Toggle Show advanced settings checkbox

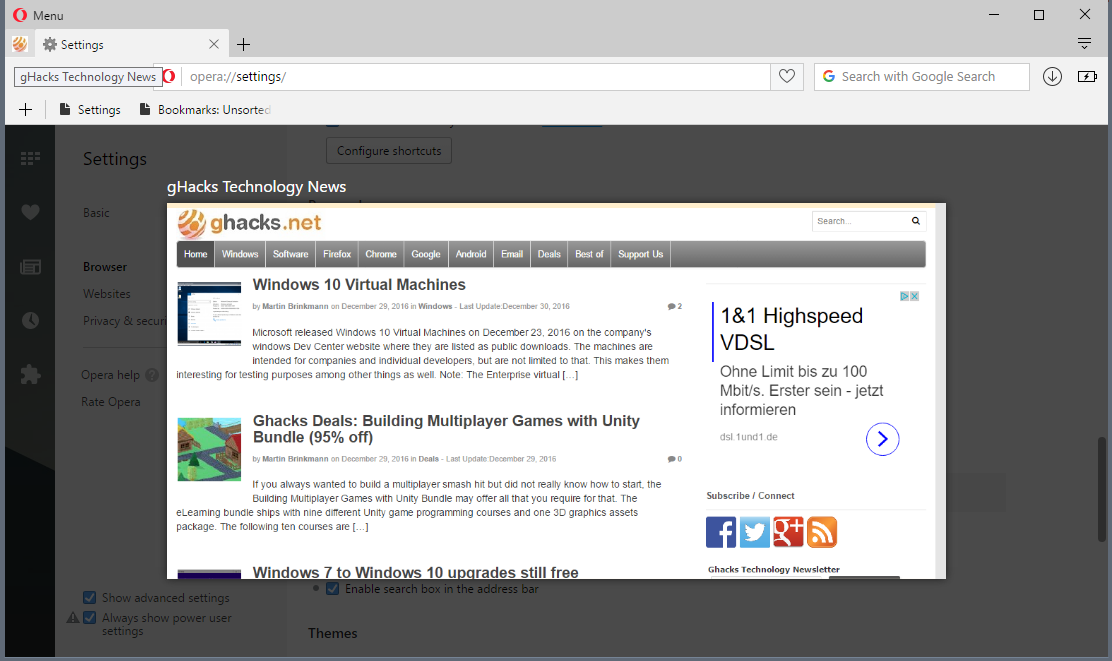pyautogui.click(x=89, y=598)
